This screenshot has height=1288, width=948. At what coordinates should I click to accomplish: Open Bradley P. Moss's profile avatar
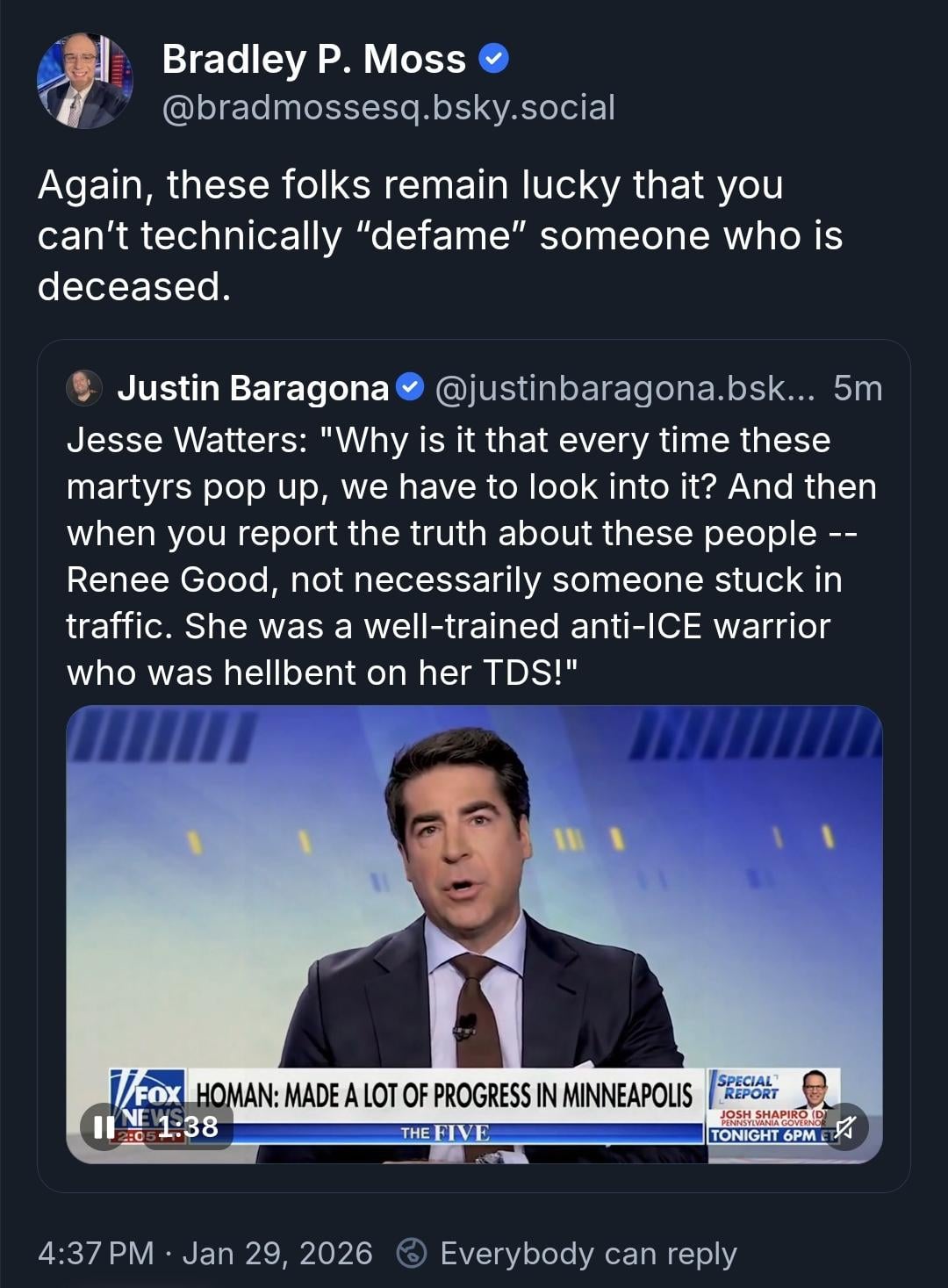coord(84,81)
